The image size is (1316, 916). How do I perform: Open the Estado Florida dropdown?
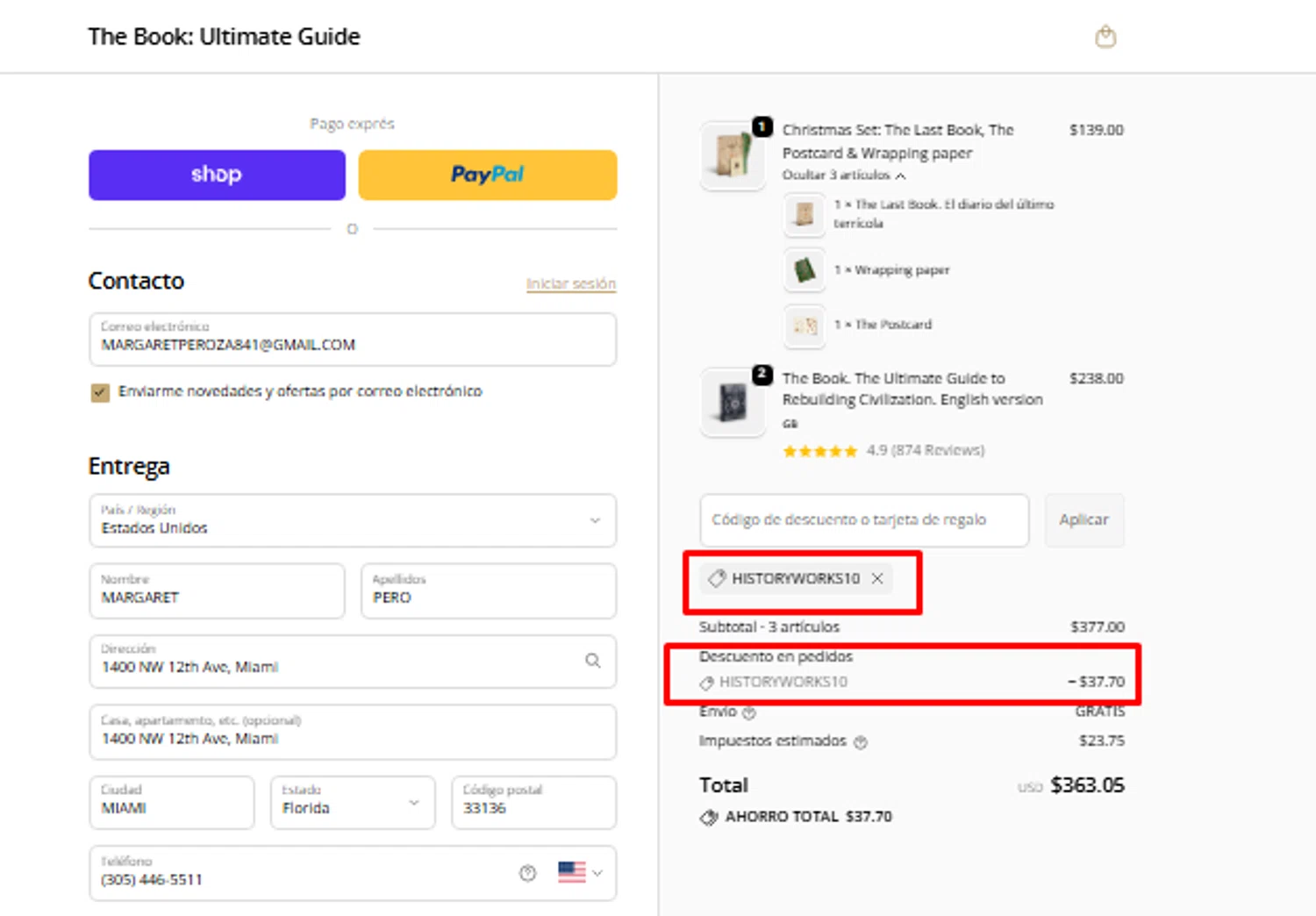pos(352,803)
